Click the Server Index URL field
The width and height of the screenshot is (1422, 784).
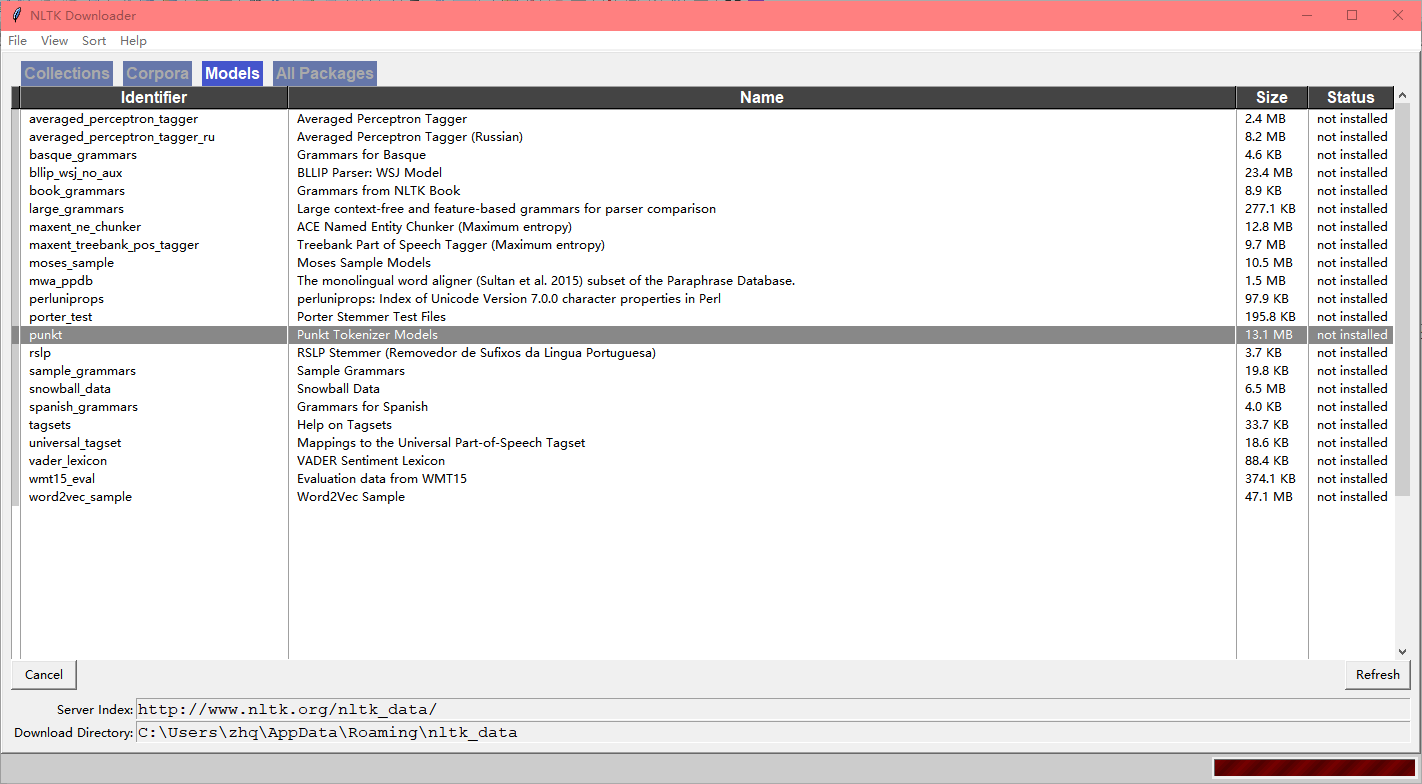point(773,709)
